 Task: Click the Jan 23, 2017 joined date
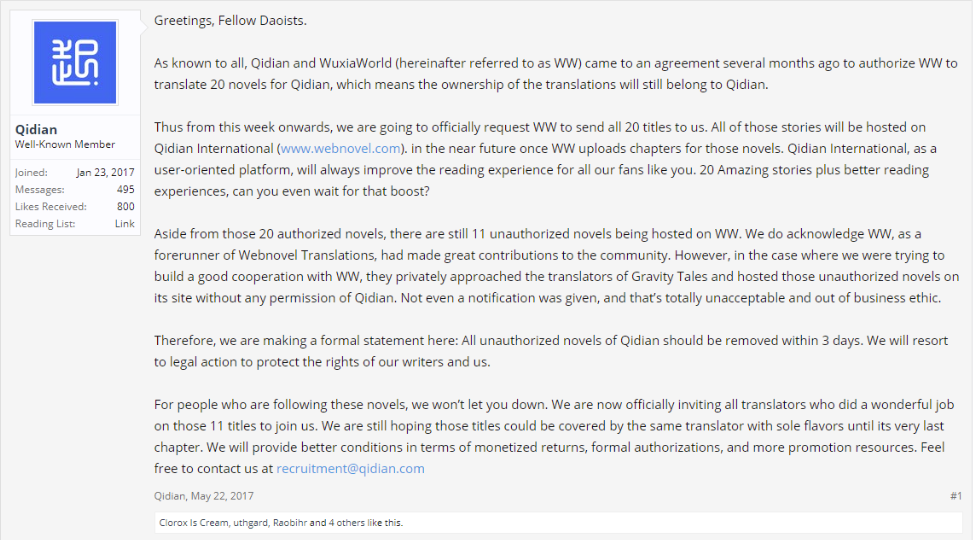105,172
